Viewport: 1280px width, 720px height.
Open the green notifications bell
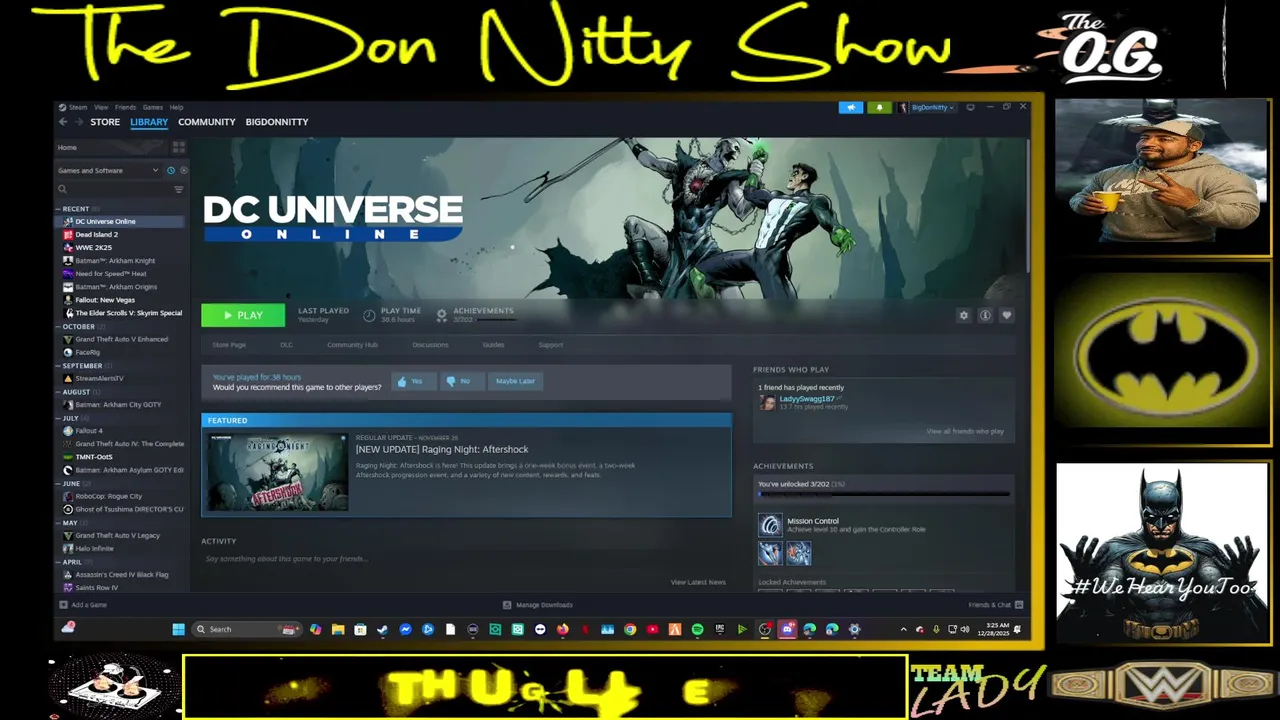[x=880, y=107]
